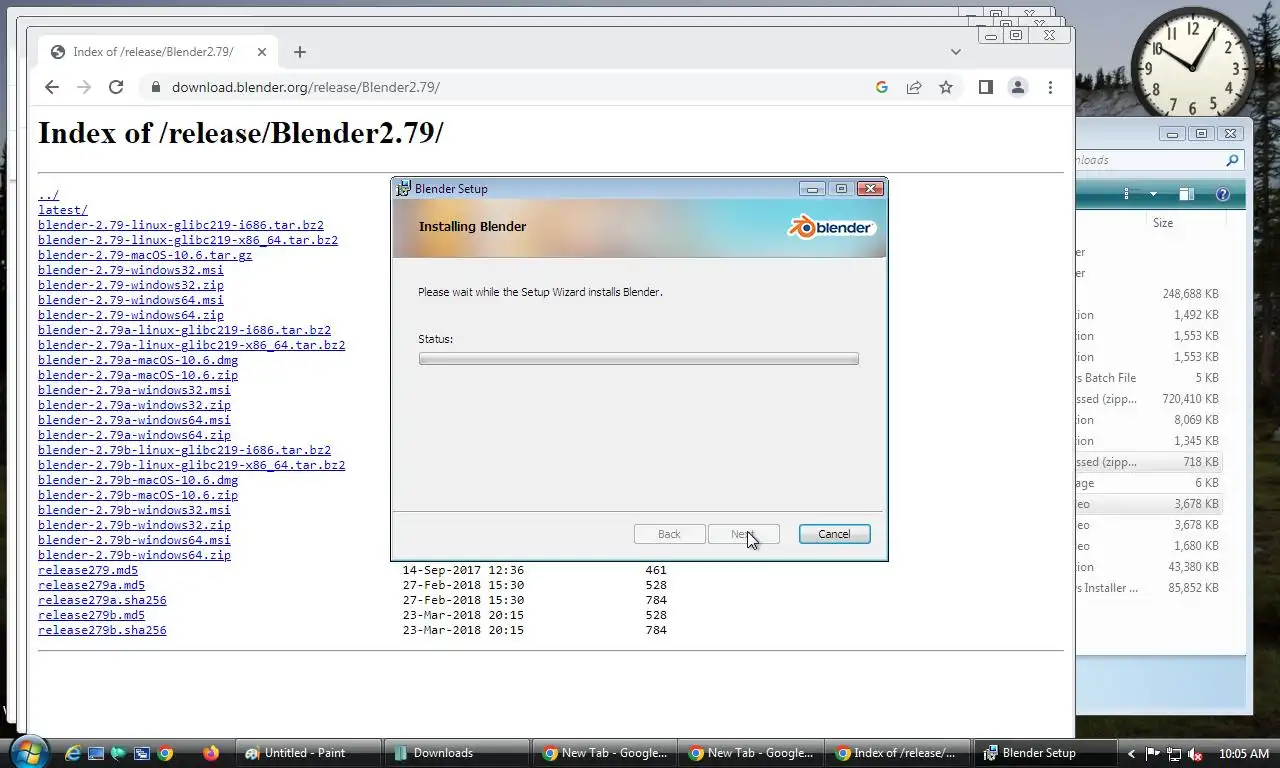Toggle preview pane in Downloads window
The height and width of the screenshot is (768, 1280).
tap(1186, 194)
